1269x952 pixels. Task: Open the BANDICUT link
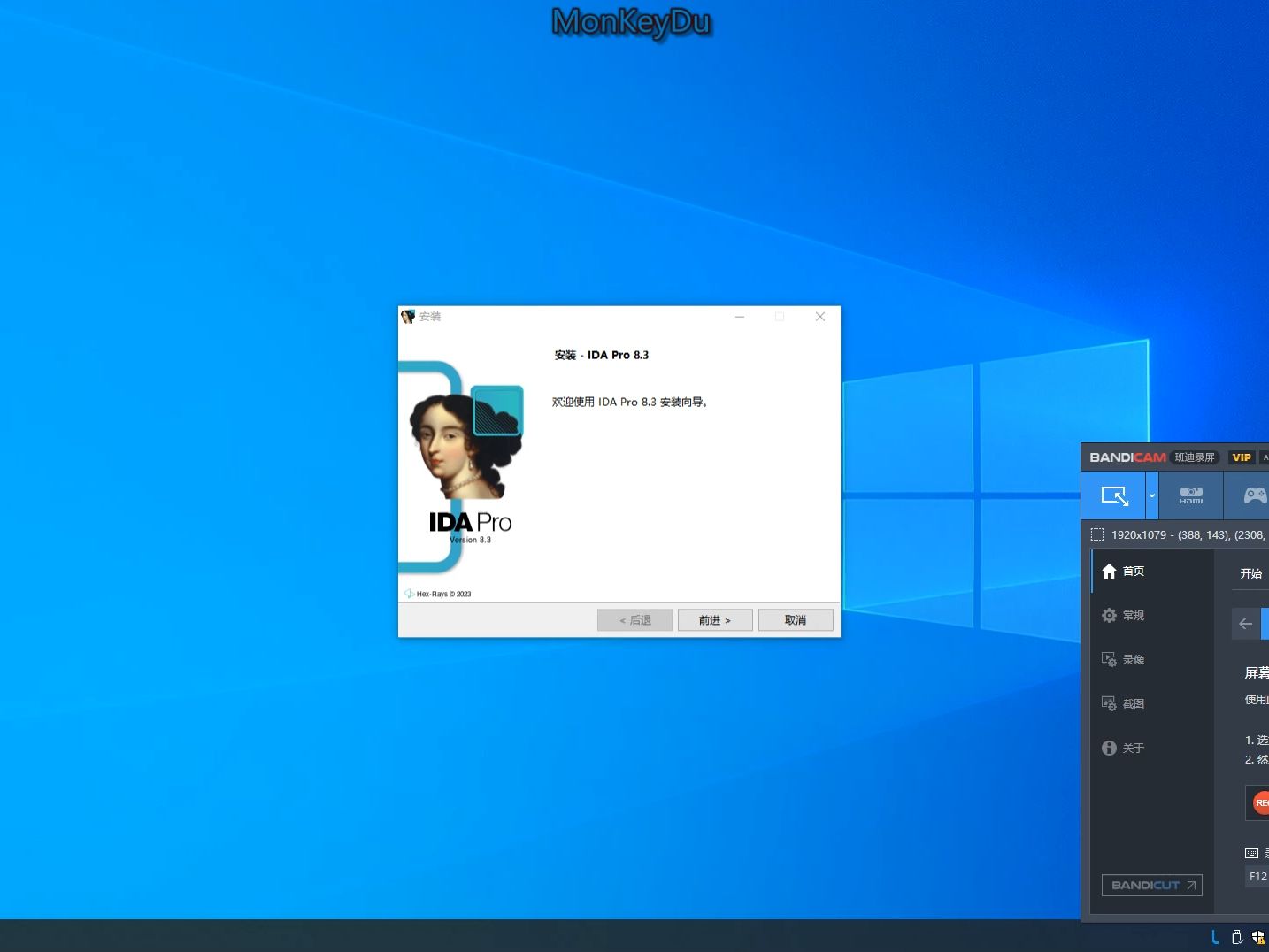point(1151,885)
